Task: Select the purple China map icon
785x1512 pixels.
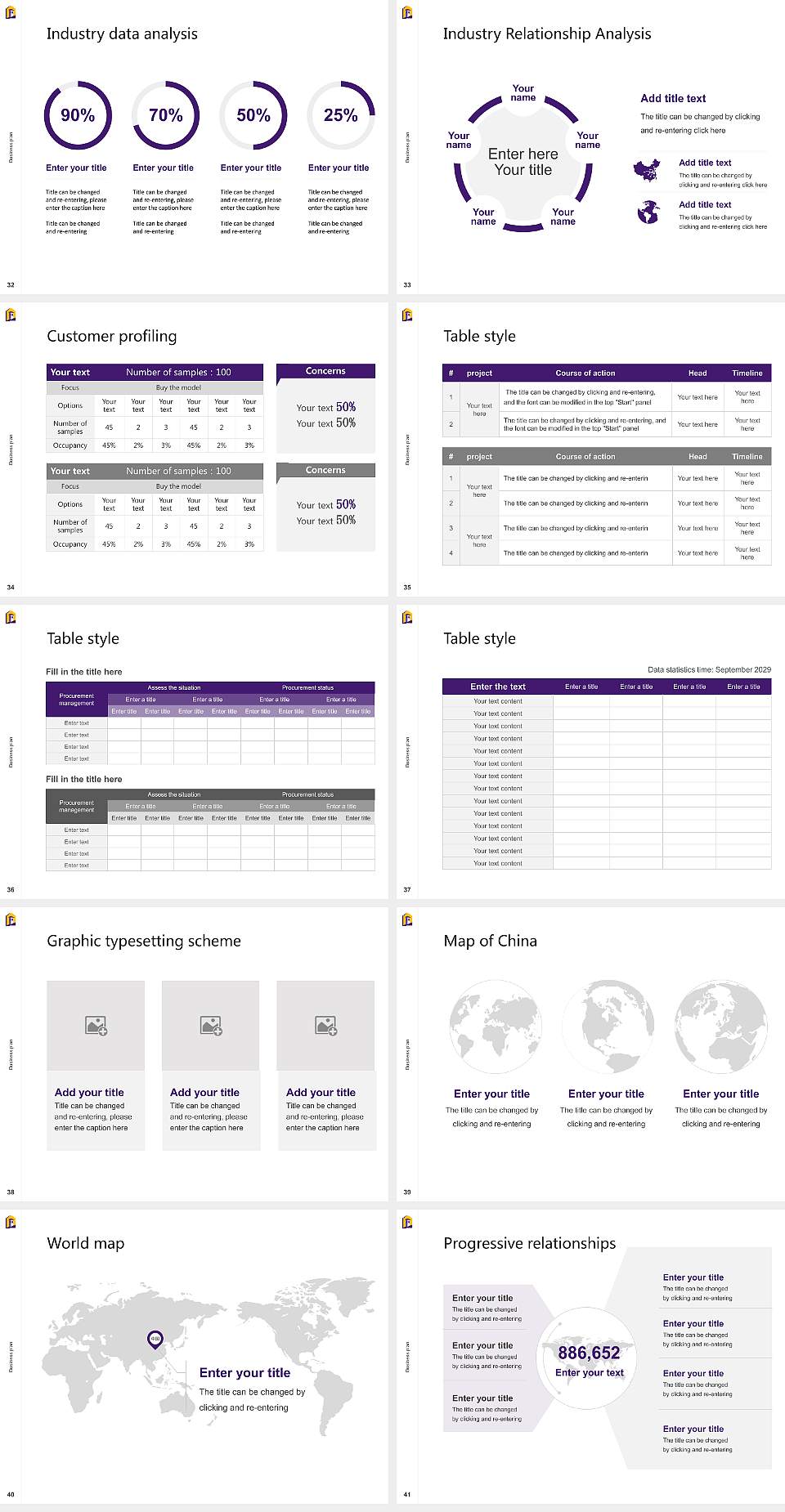Action: (647, 170)
